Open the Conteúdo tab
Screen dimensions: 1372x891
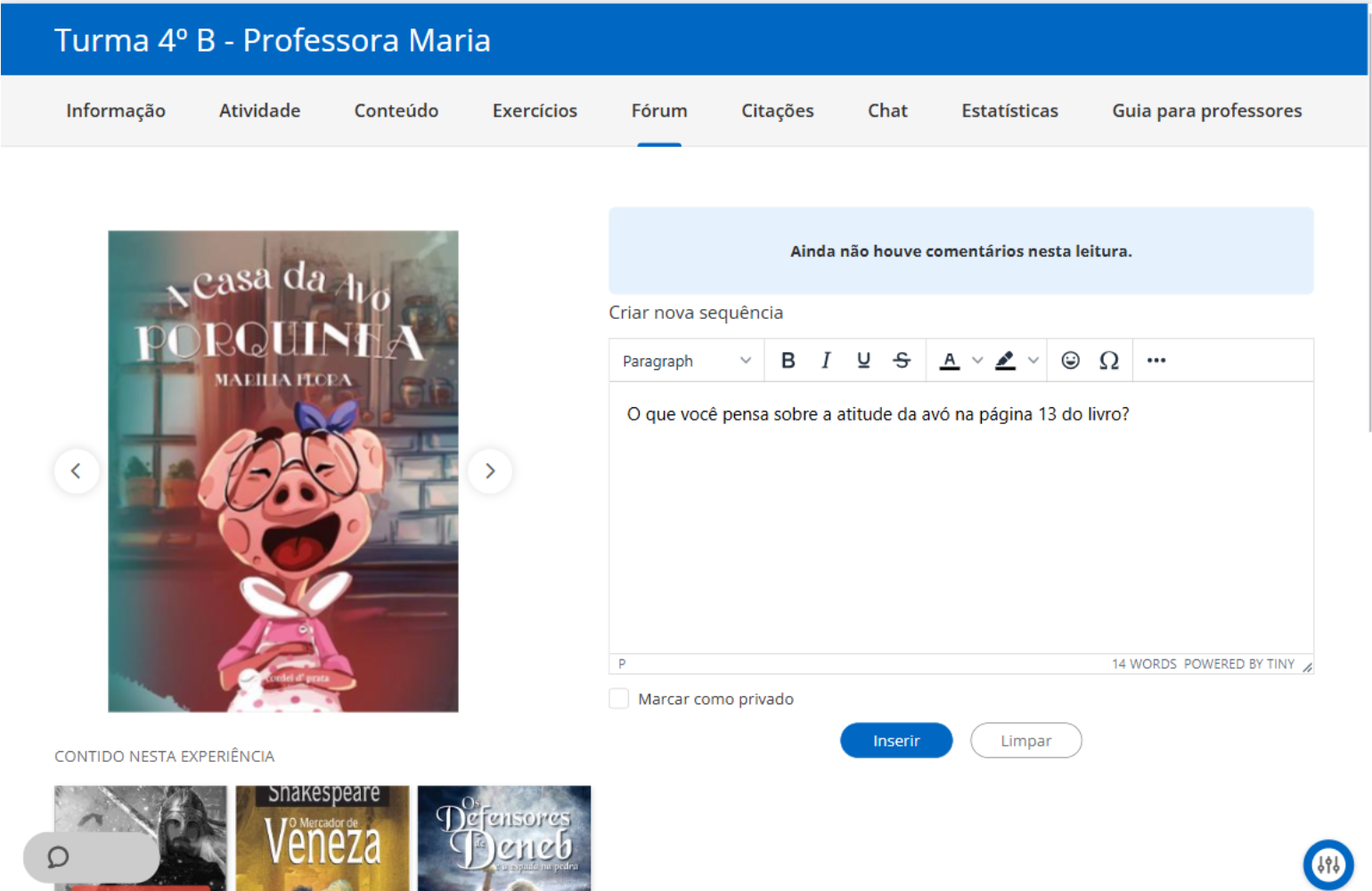[x=396, y=110]
